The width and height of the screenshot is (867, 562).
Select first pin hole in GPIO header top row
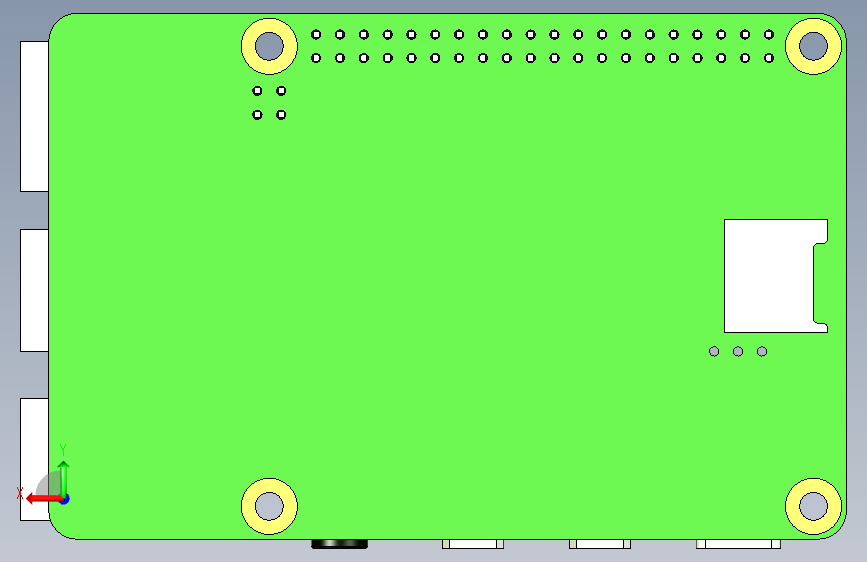tap(316, 34)
